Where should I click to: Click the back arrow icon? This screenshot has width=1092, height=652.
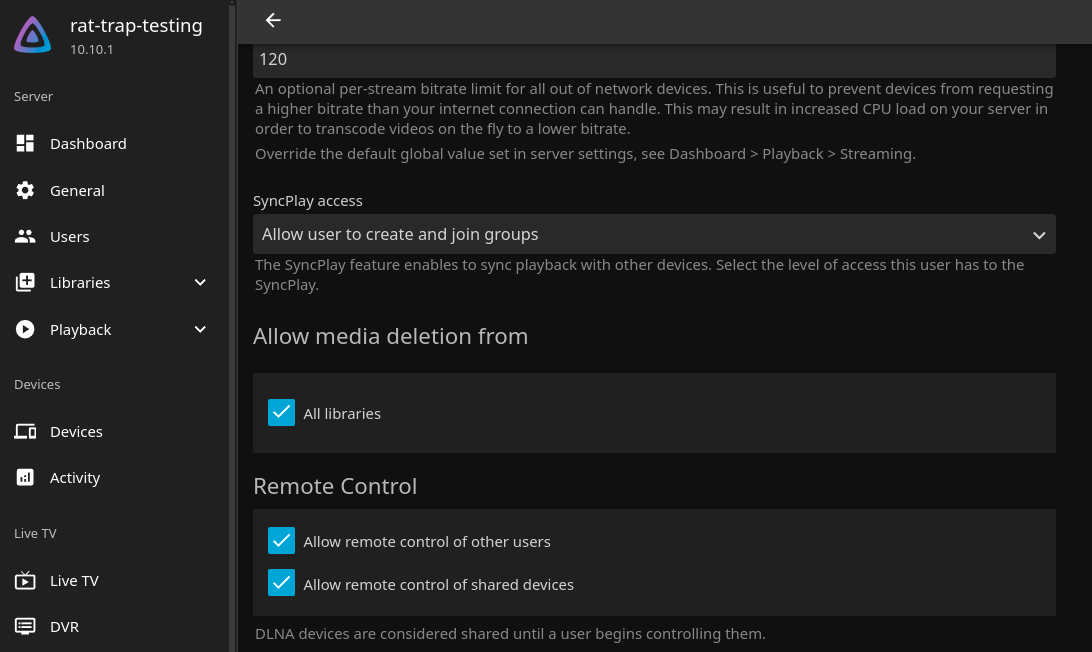coord(273,20)
